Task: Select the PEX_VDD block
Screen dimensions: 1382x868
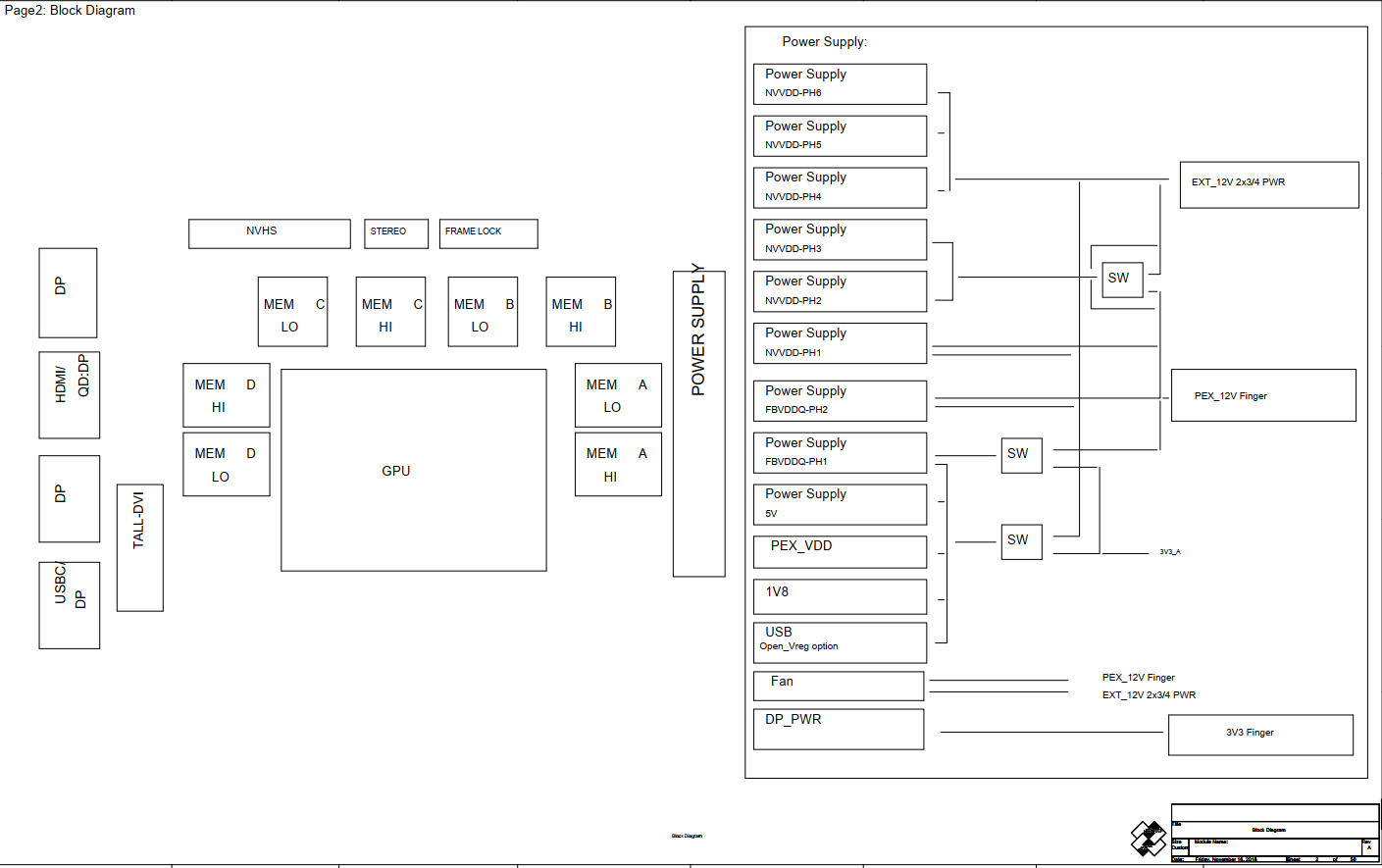Action: [x=840, y=551]
